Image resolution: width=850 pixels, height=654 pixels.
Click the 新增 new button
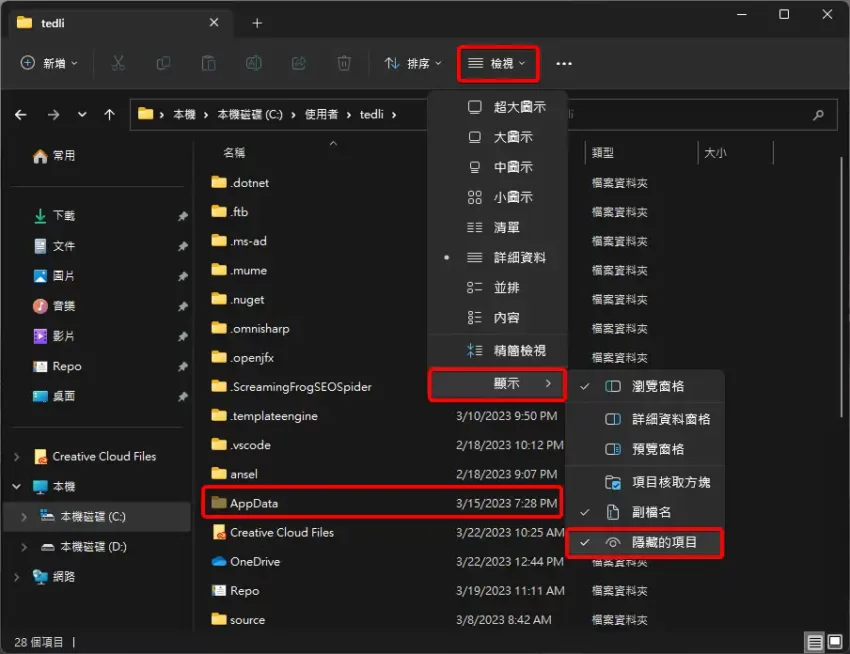[x=48, y=64]
